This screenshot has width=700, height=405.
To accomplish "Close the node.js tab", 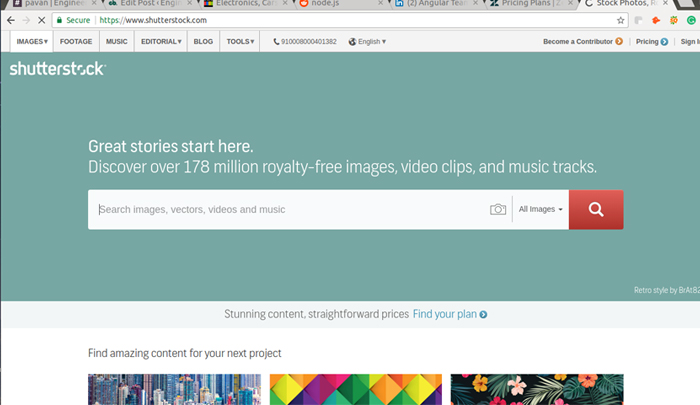I will pyautogui.click(x=380, y=3).
